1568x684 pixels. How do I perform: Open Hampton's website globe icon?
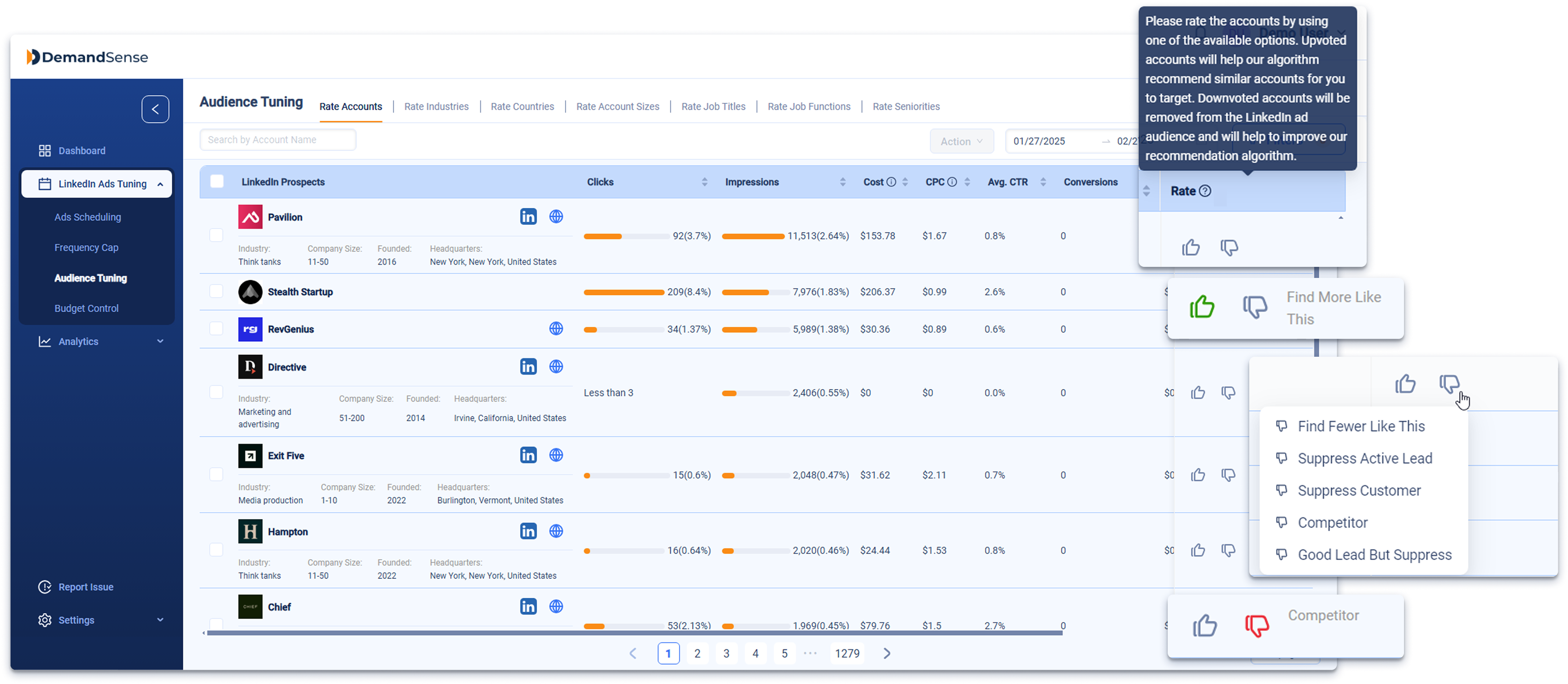556,531
